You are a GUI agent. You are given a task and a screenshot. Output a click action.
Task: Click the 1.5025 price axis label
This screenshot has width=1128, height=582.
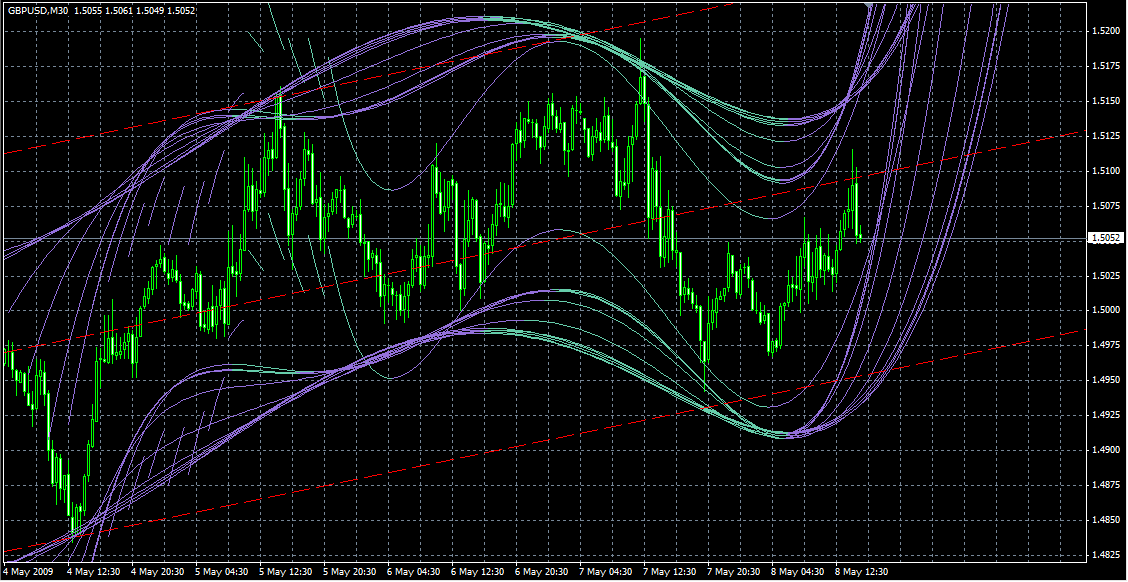(1106, 276)
